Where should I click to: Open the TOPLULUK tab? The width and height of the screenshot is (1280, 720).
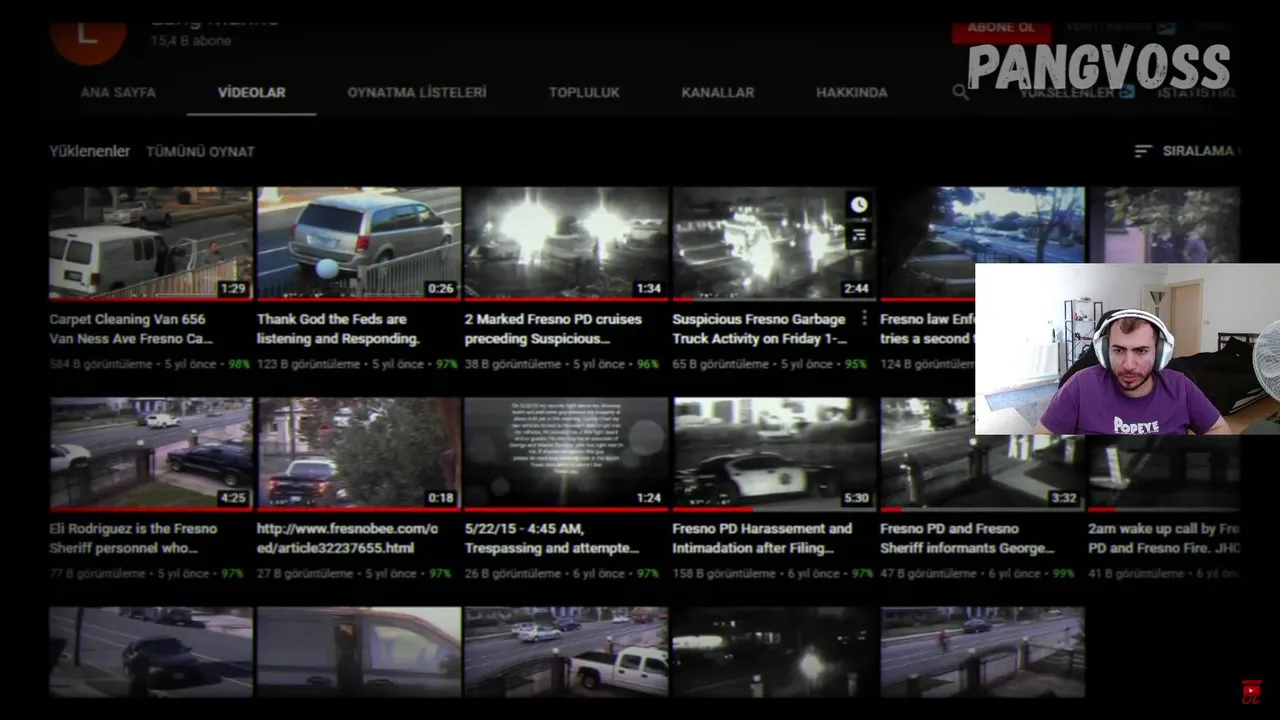point(584,92)
